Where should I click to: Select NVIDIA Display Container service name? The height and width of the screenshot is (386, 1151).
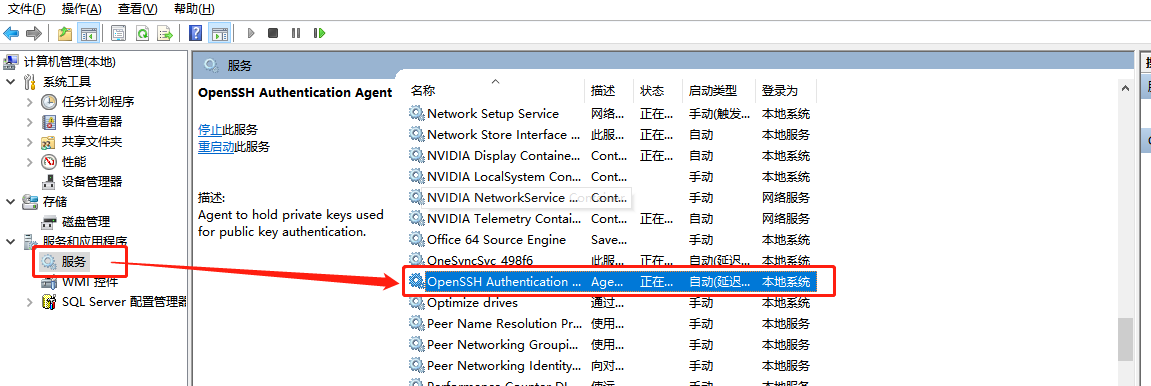tap(504, 156)
